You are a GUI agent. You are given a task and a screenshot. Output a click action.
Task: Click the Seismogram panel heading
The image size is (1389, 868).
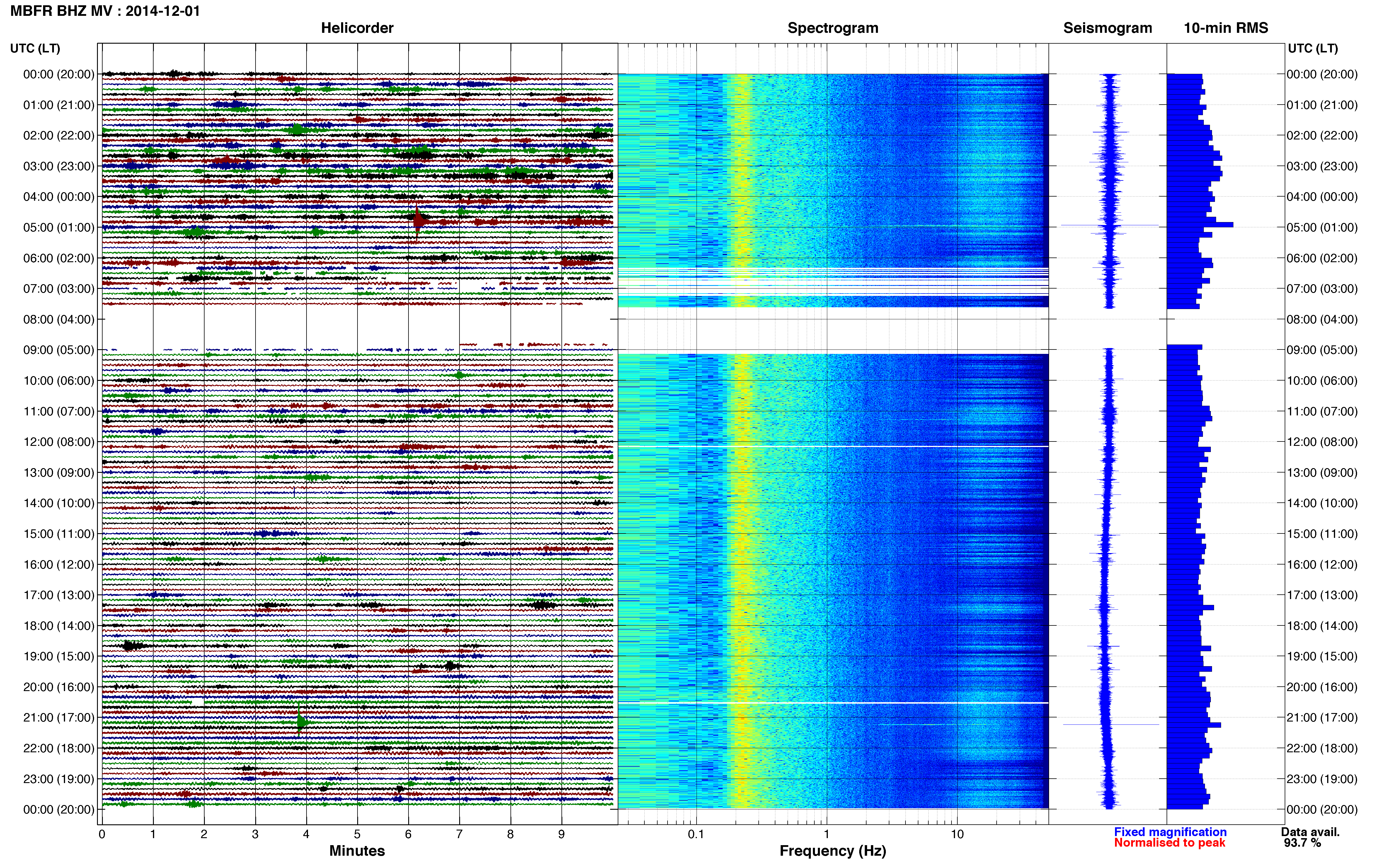tap(1107, 28)
